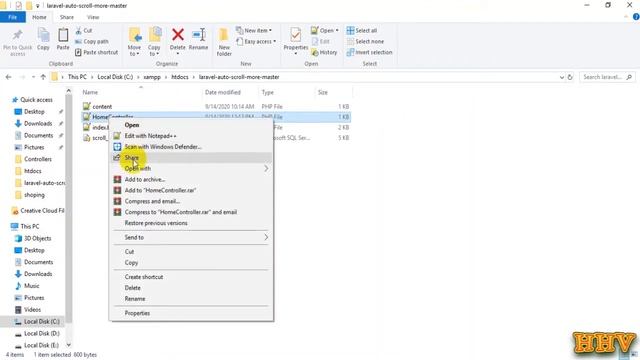Open Quick access in navigation pane
Screen dimensions: 640x360
[36, 100]
